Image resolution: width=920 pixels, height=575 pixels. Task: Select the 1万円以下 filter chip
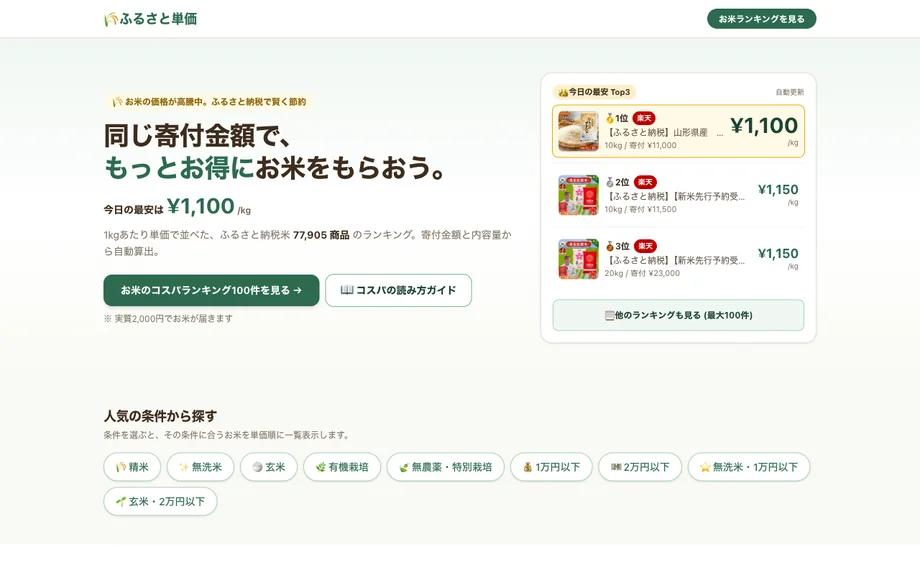(552, 467)
